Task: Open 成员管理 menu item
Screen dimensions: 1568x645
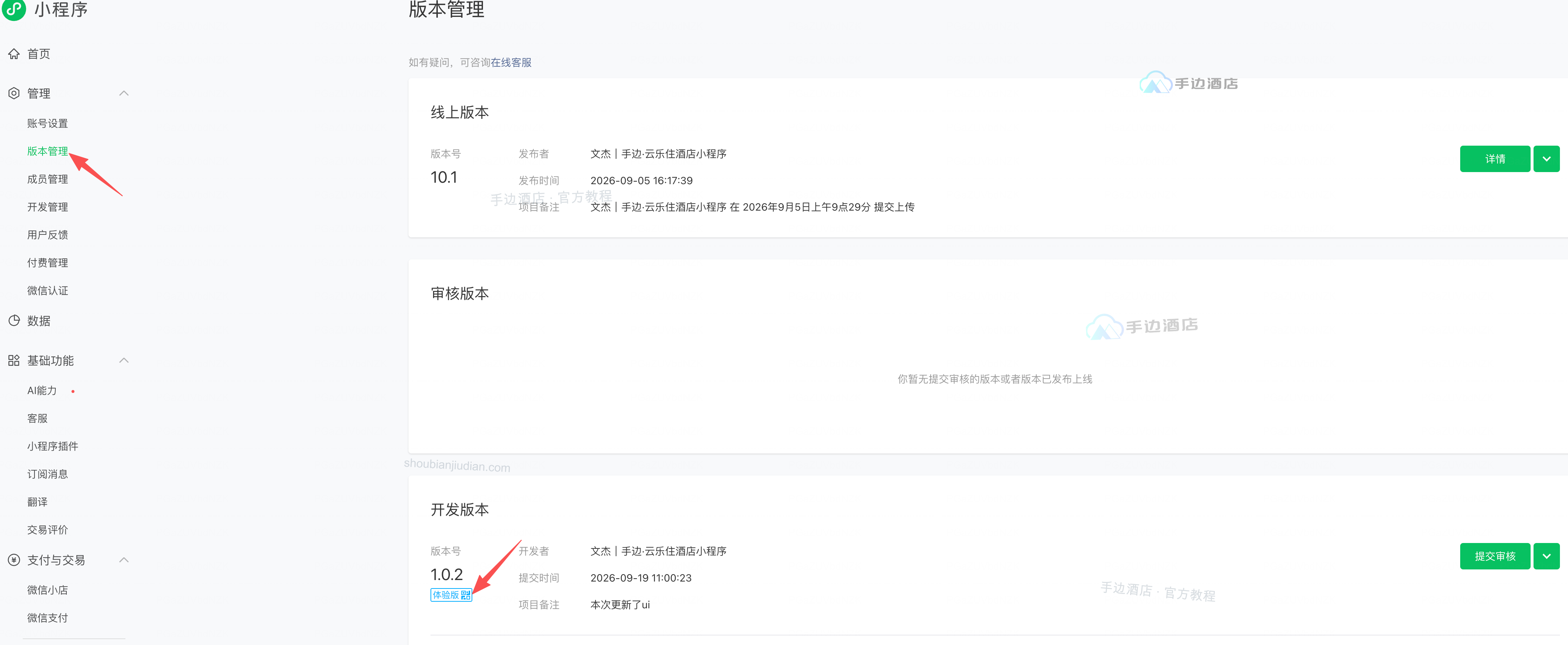Action: (x=47, y=179)
